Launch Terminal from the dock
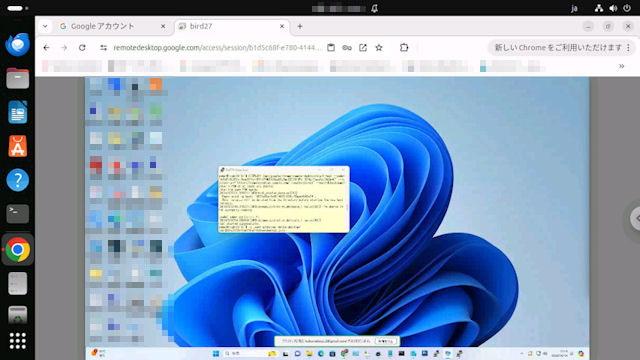640x360 pixels. (18, 213)
